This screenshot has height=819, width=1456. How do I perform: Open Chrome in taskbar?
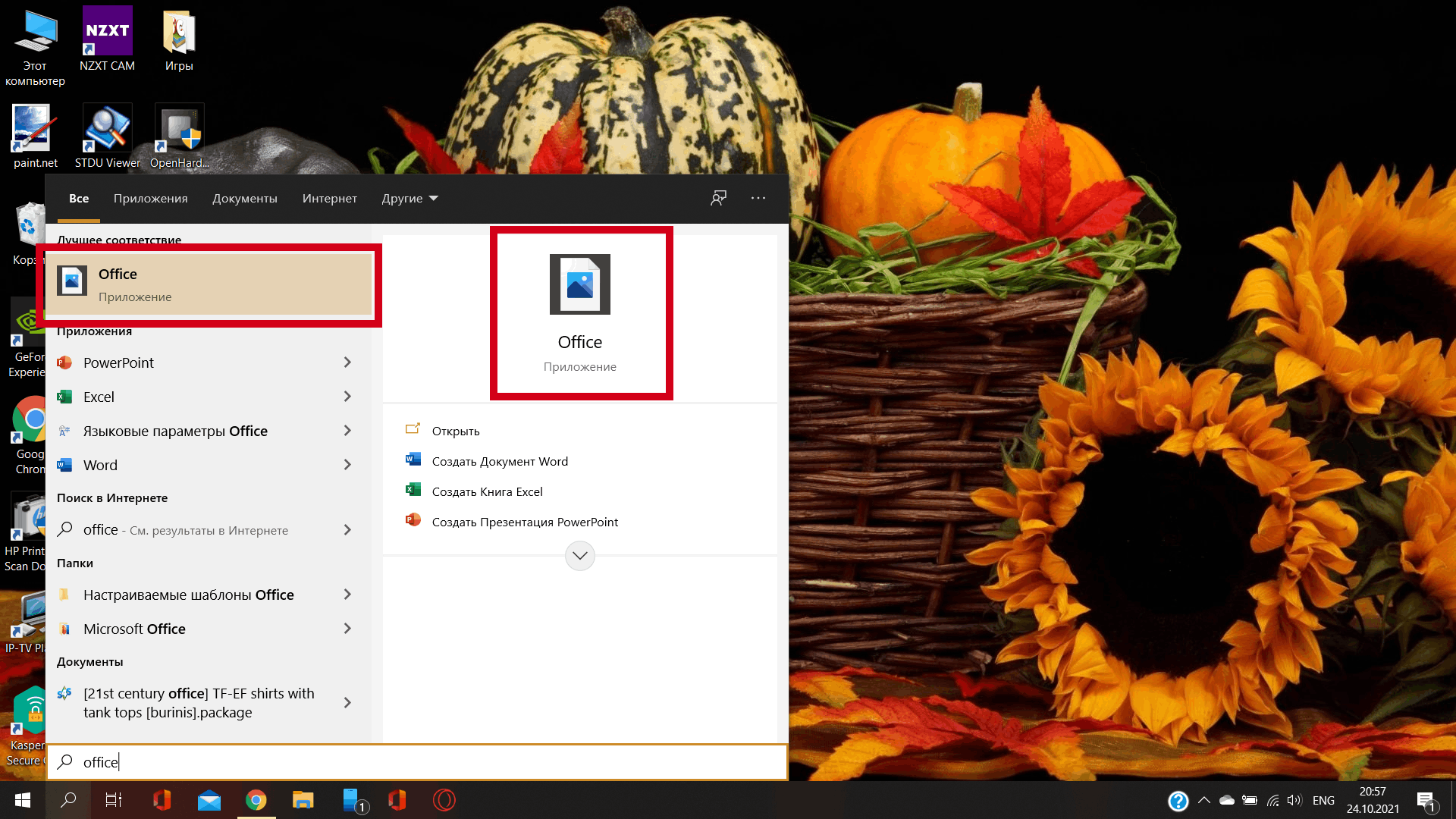click(256, 800)
